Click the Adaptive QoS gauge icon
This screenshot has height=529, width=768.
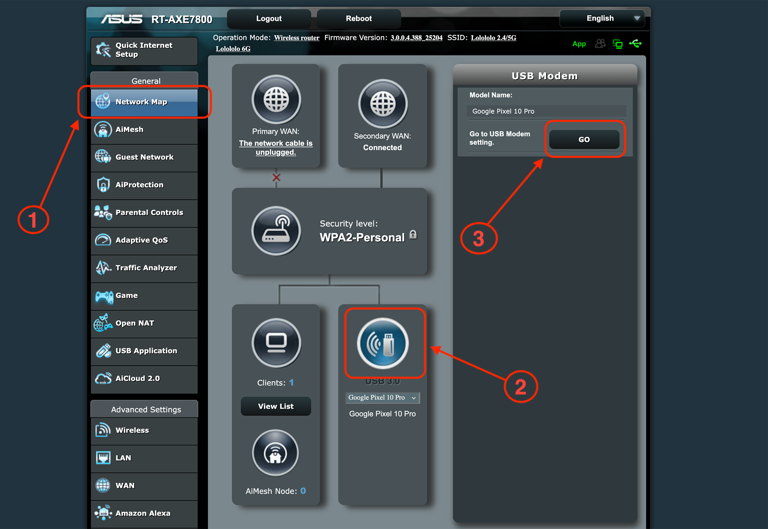[103, 240]
